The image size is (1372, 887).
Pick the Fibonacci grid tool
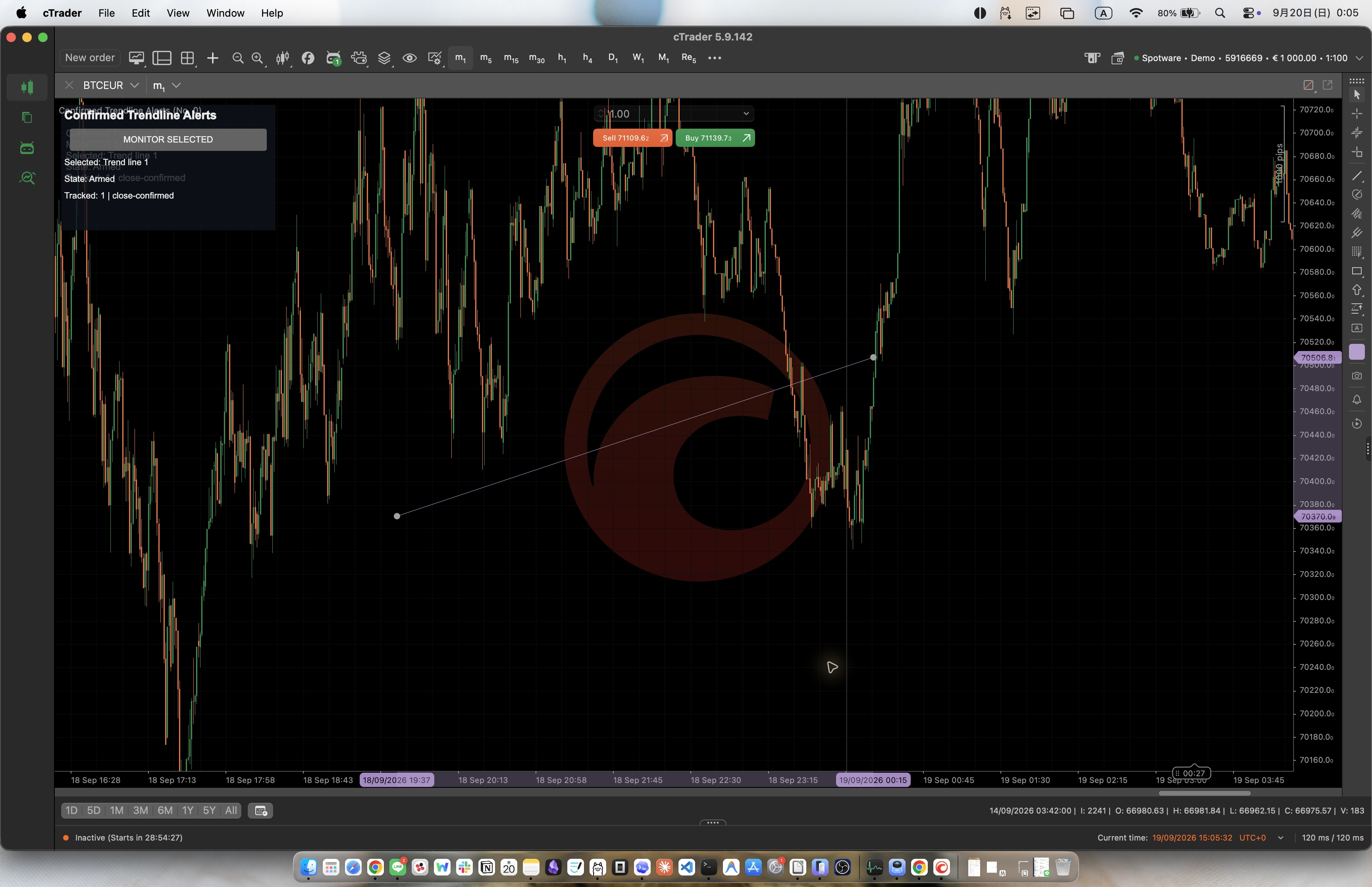click(x=1357, y=252)
